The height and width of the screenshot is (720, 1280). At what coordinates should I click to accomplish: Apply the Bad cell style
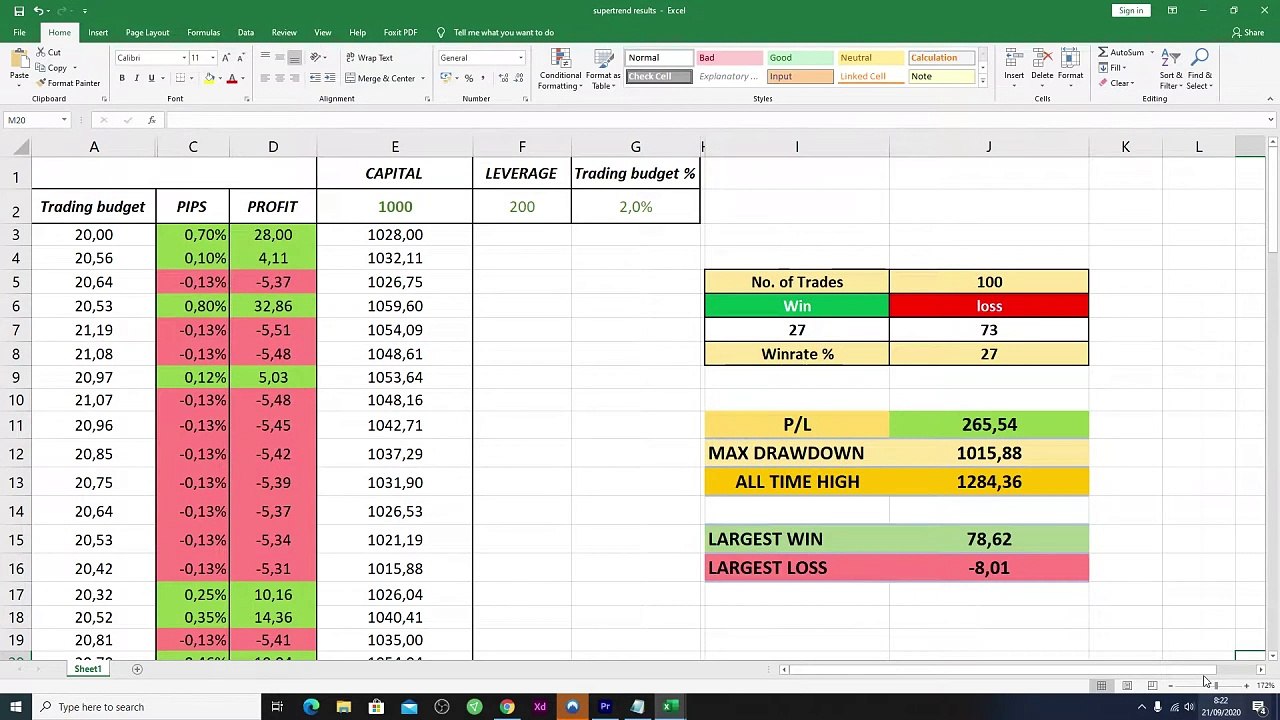click(x=729, y=58)
